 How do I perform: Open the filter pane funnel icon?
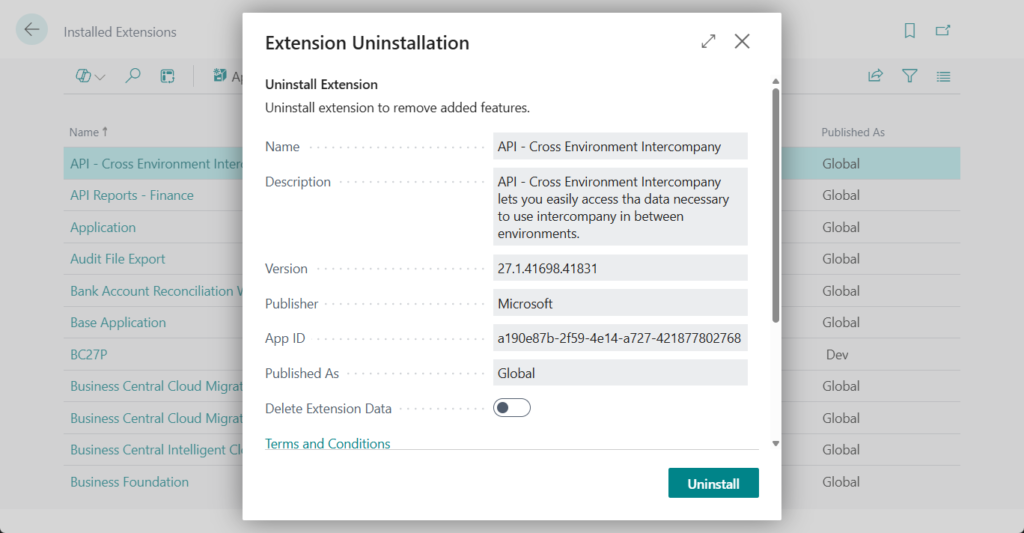[909, 76]
